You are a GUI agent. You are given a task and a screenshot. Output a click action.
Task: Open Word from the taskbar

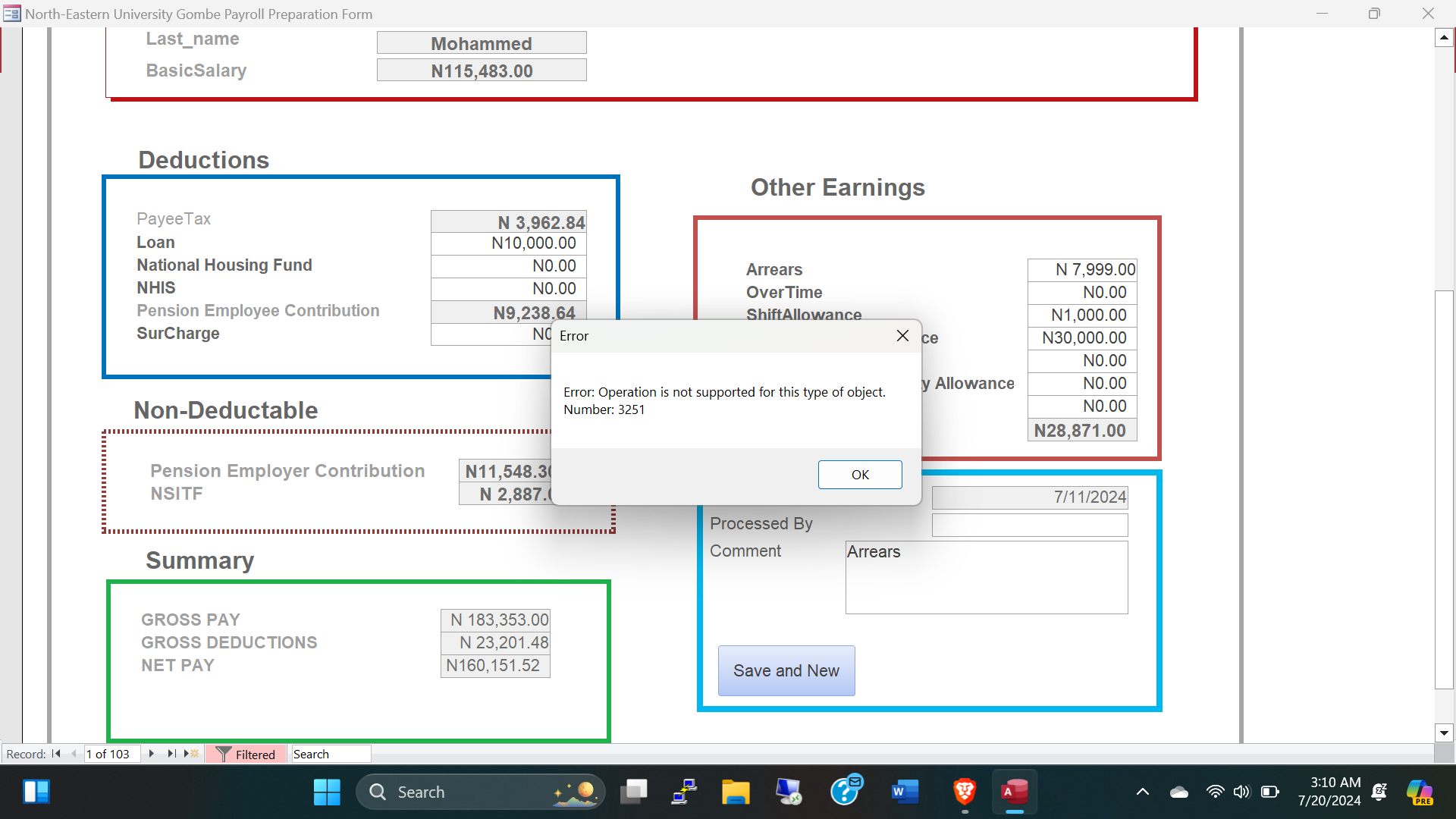[x=904, y=792]
